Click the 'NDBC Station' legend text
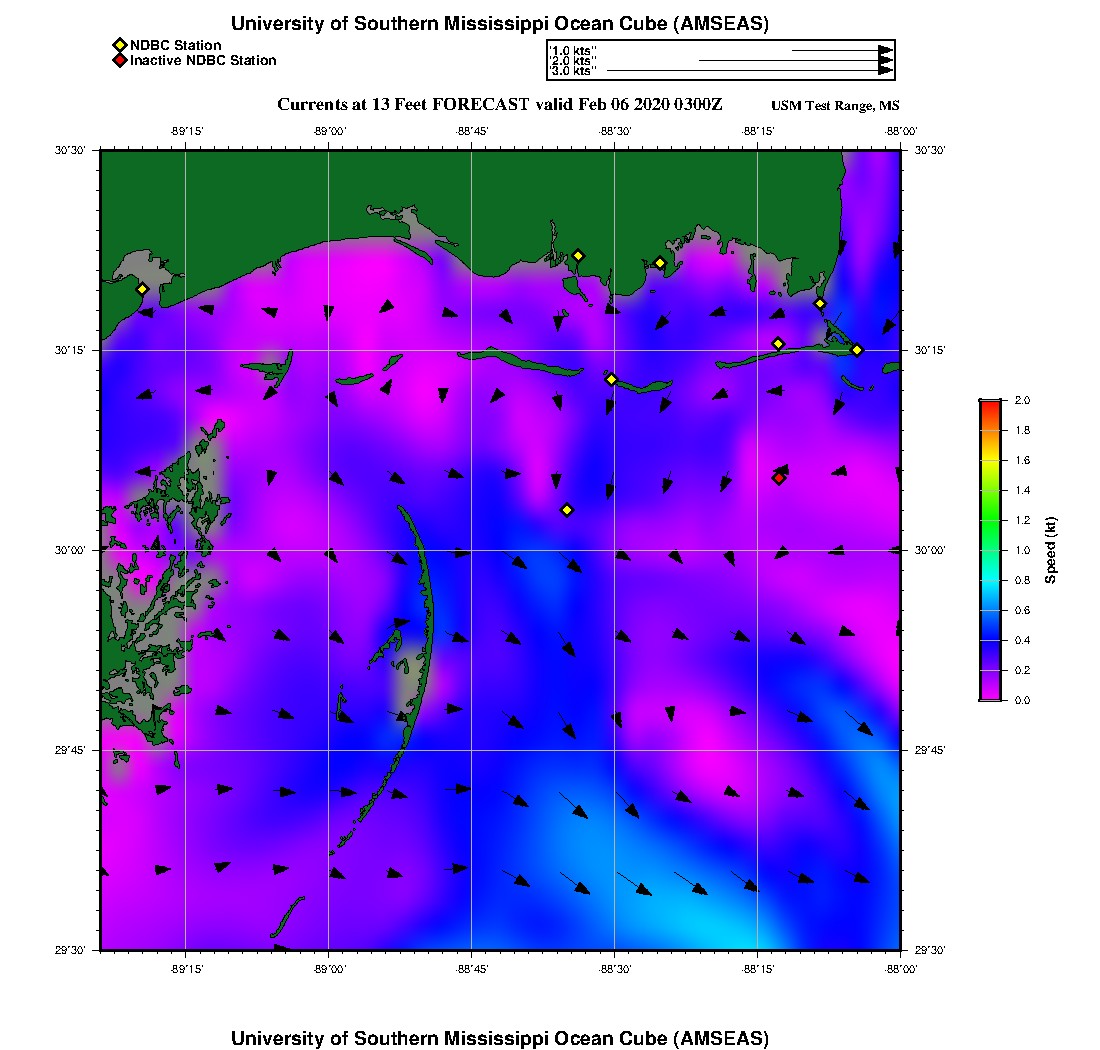Screen dimensions: 1100x1050 click(x=175, y=45)
